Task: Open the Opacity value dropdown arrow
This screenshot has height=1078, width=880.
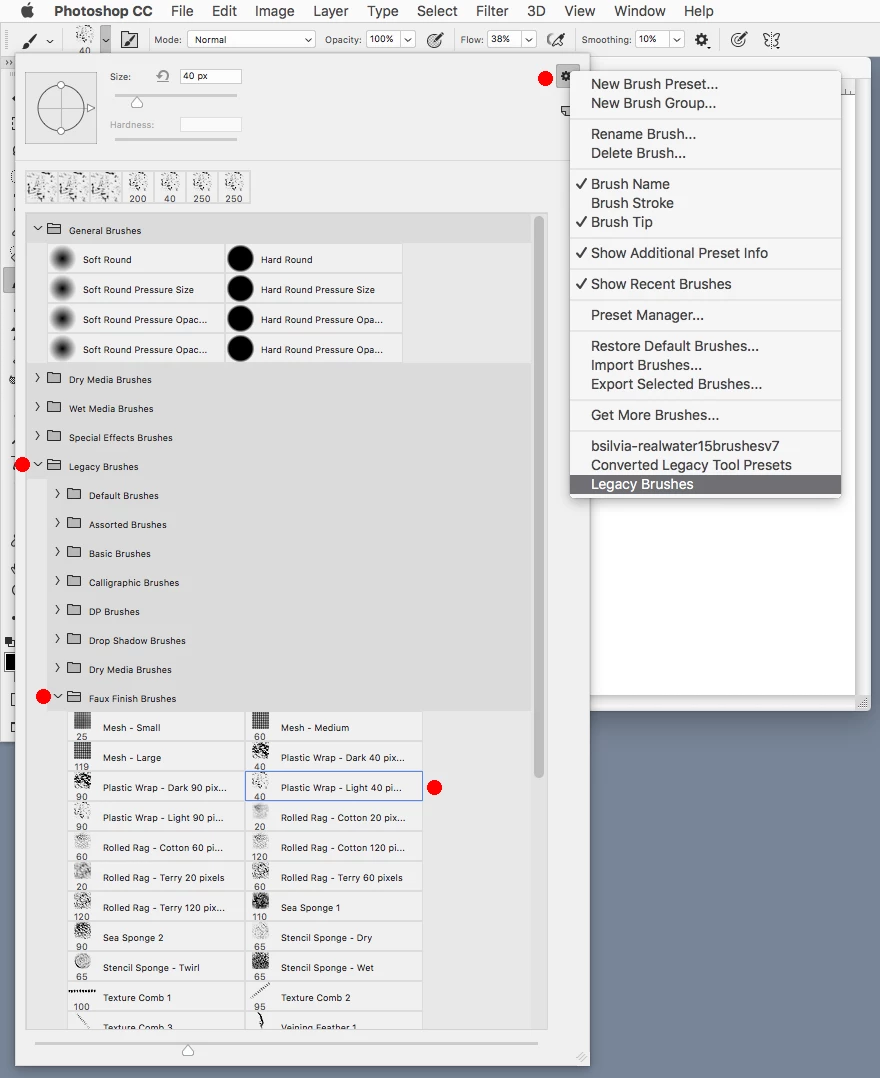Action: coord(408,40)
